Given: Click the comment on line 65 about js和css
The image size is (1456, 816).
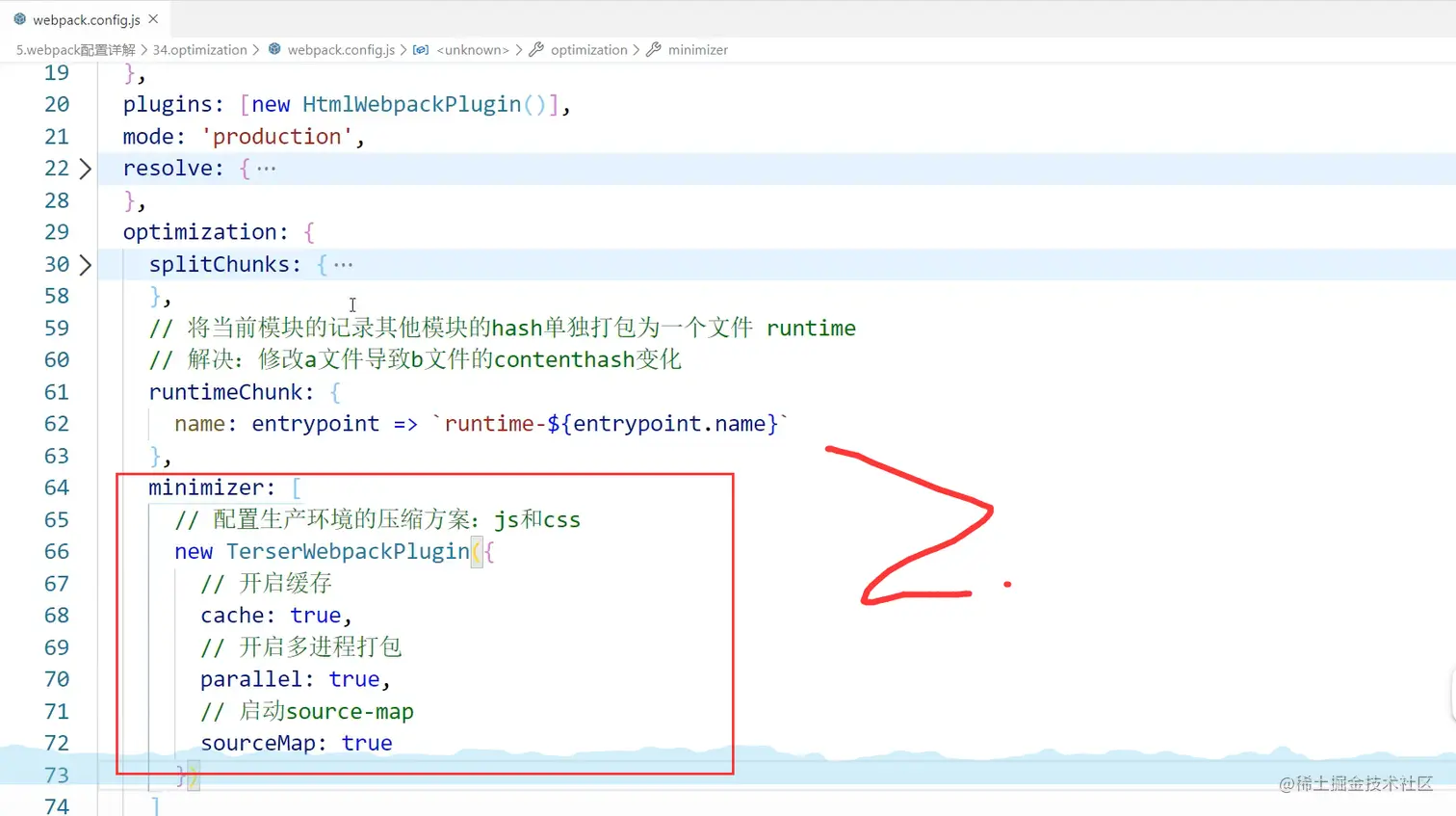Looking at the screenshot, I should [x=377, y=519].
